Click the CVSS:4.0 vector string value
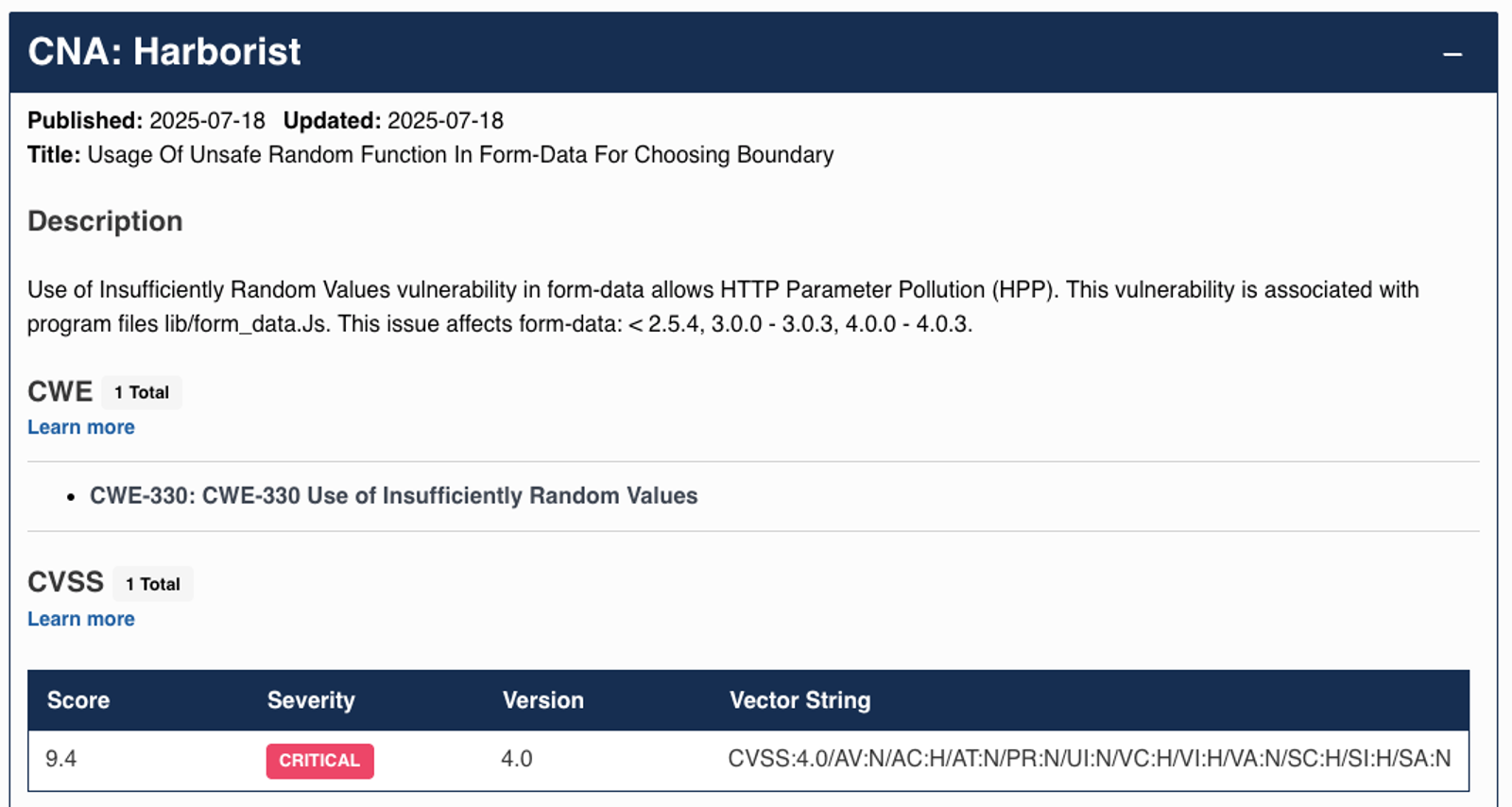Screen dimensions: 1512x807 pos(1090,759)
